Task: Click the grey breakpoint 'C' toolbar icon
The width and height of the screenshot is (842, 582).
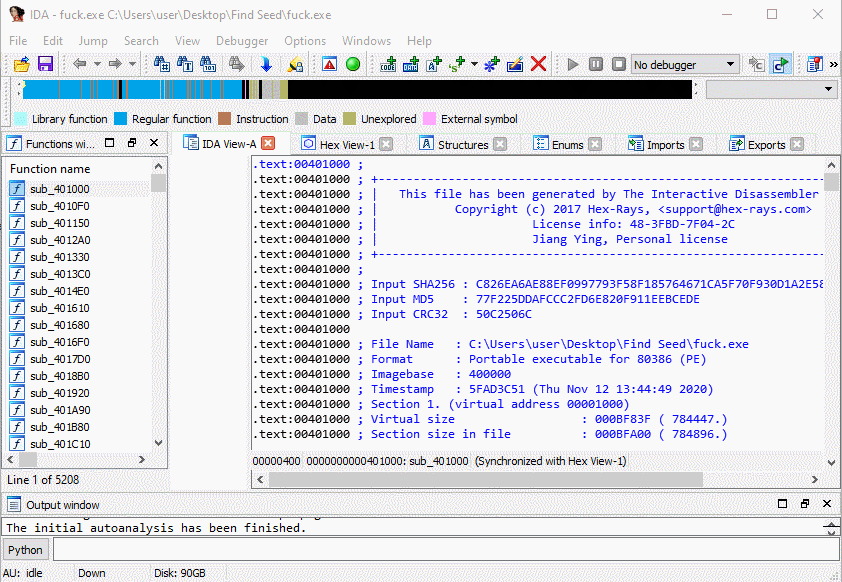Action: coord(757,64)
